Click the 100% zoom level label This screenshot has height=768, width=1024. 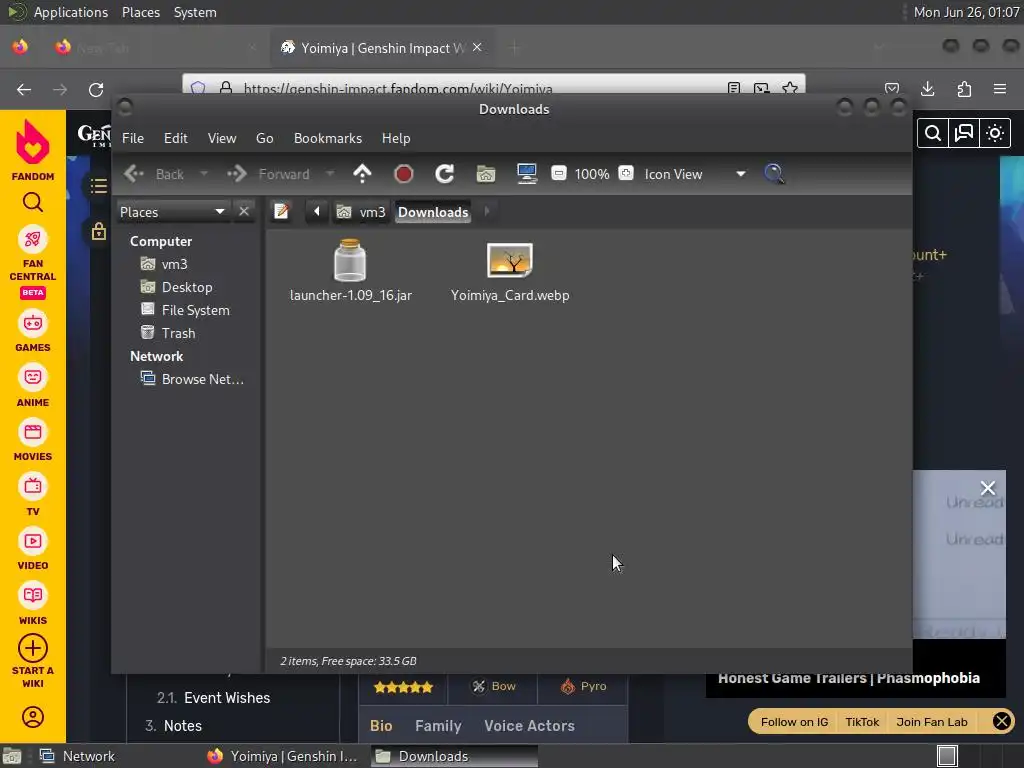click(x=592, y=174)
